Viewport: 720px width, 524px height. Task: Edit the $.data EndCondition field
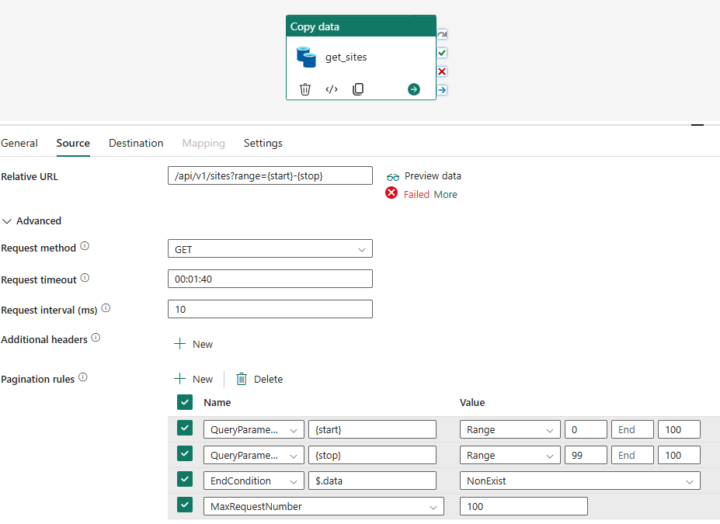tap(372, 481)
